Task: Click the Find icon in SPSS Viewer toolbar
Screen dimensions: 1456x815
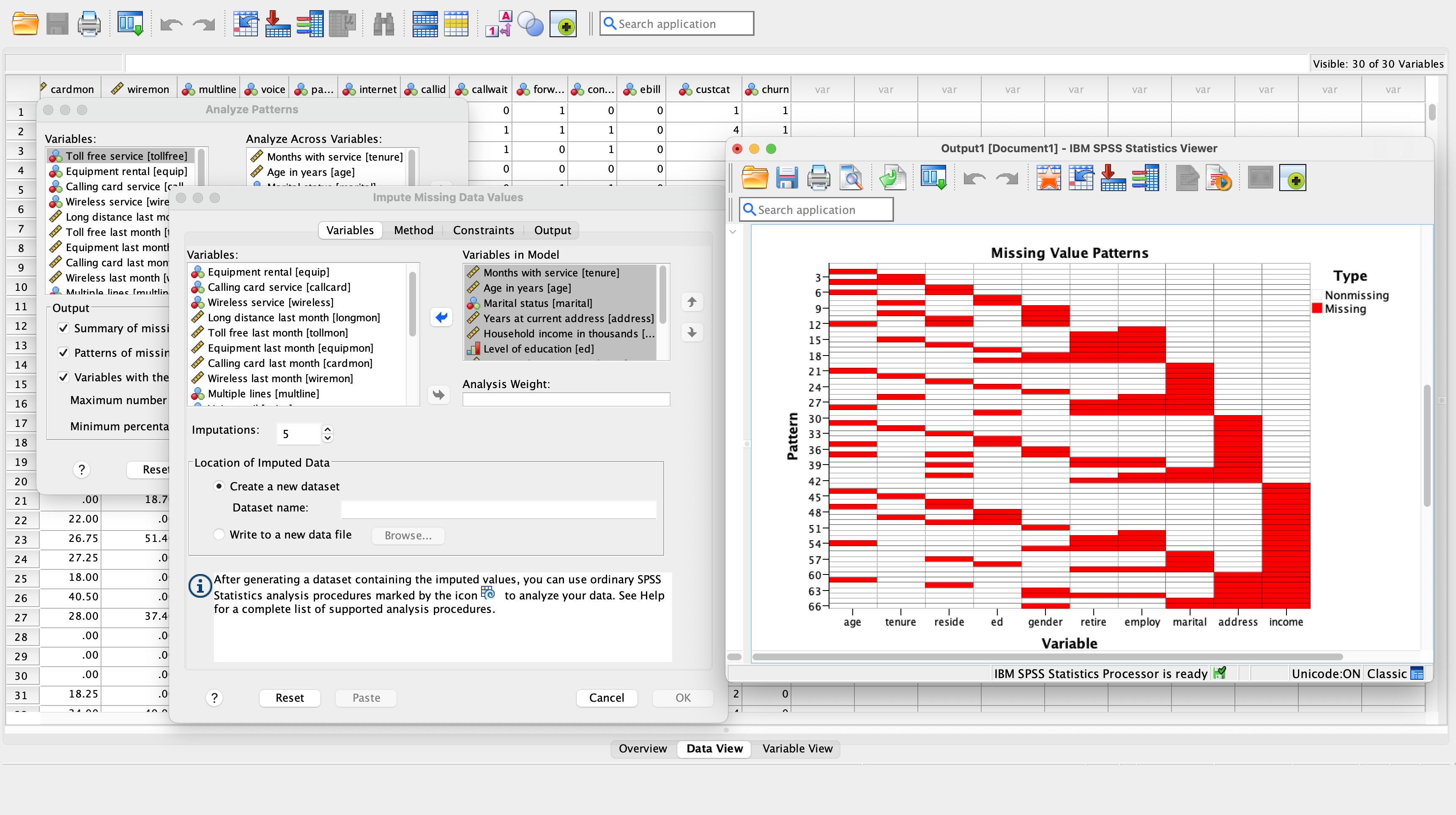Action: (x=851, y=179)
